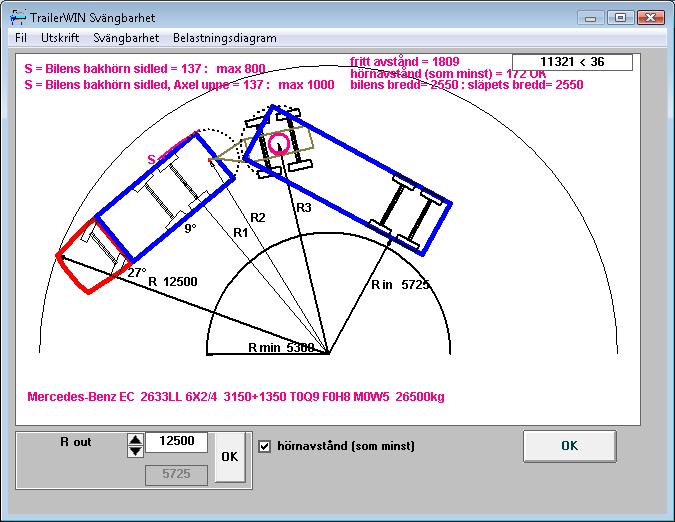Click the 11321 < 36 value box
Screen dimensions: 675x522
click(x=572, y=62)
